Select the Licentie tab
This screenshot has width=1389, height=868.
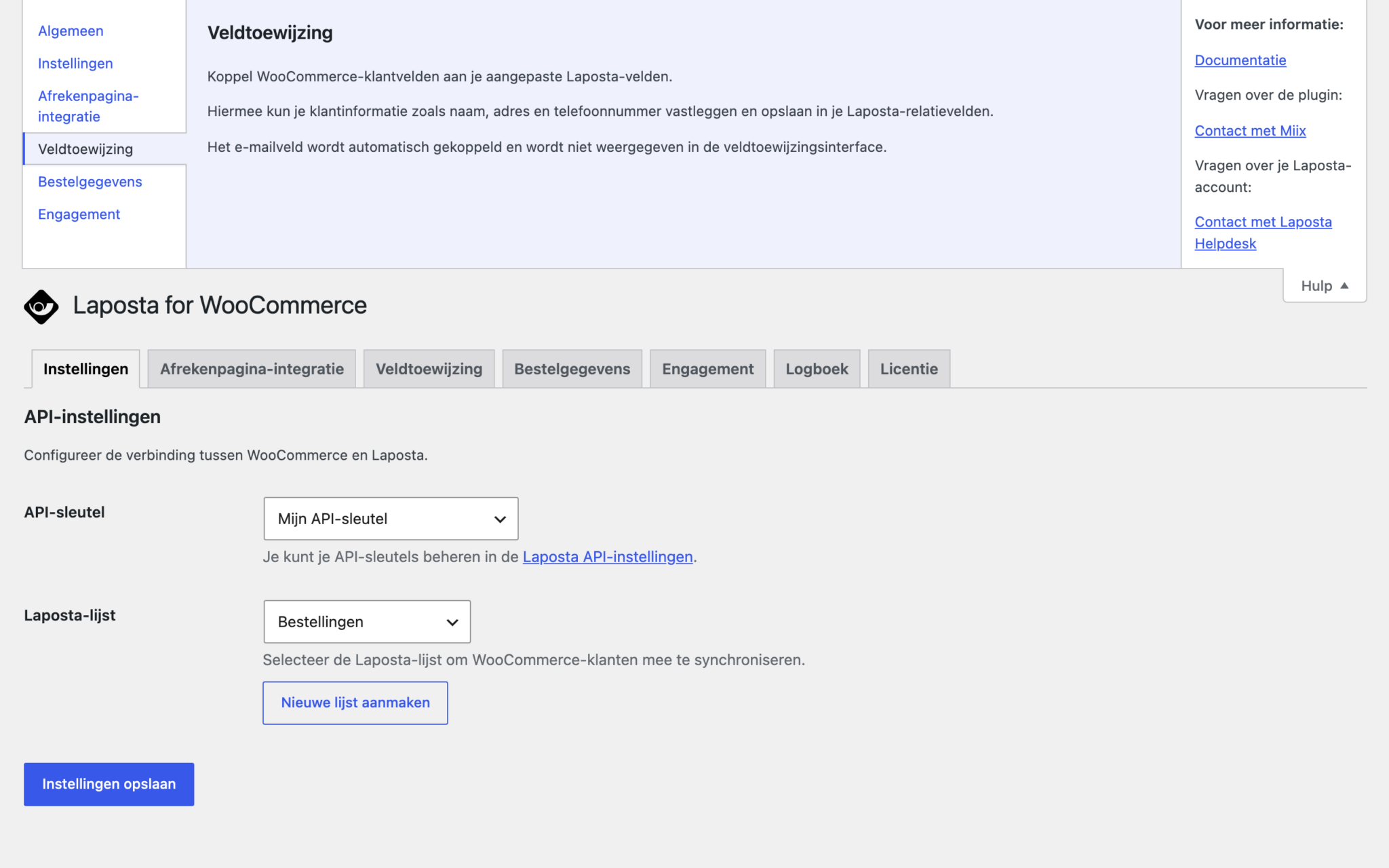[x=909, y=369]
